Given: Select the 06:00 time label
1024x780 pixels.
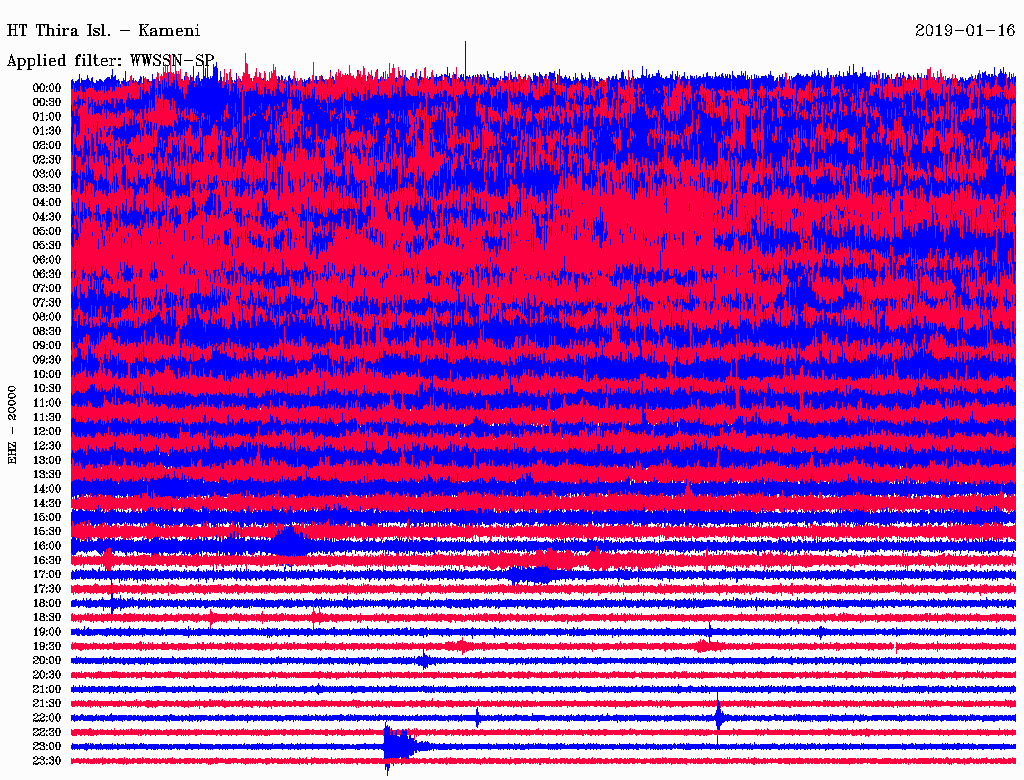Looking at the screenshot, I should [47, 260].
